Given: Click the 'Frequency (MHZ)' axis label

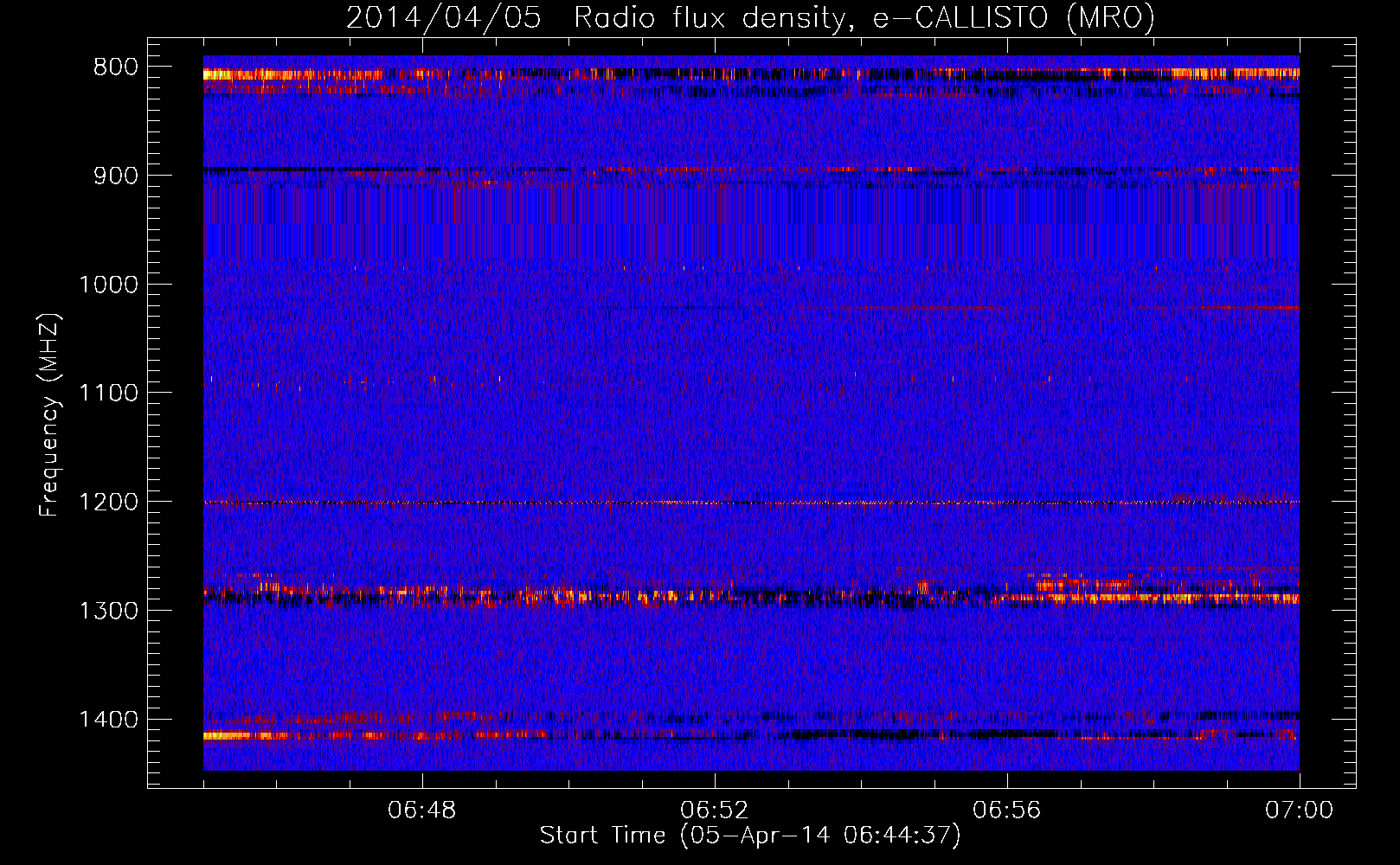Looking at the screenshot, I should tap(50, 415).
